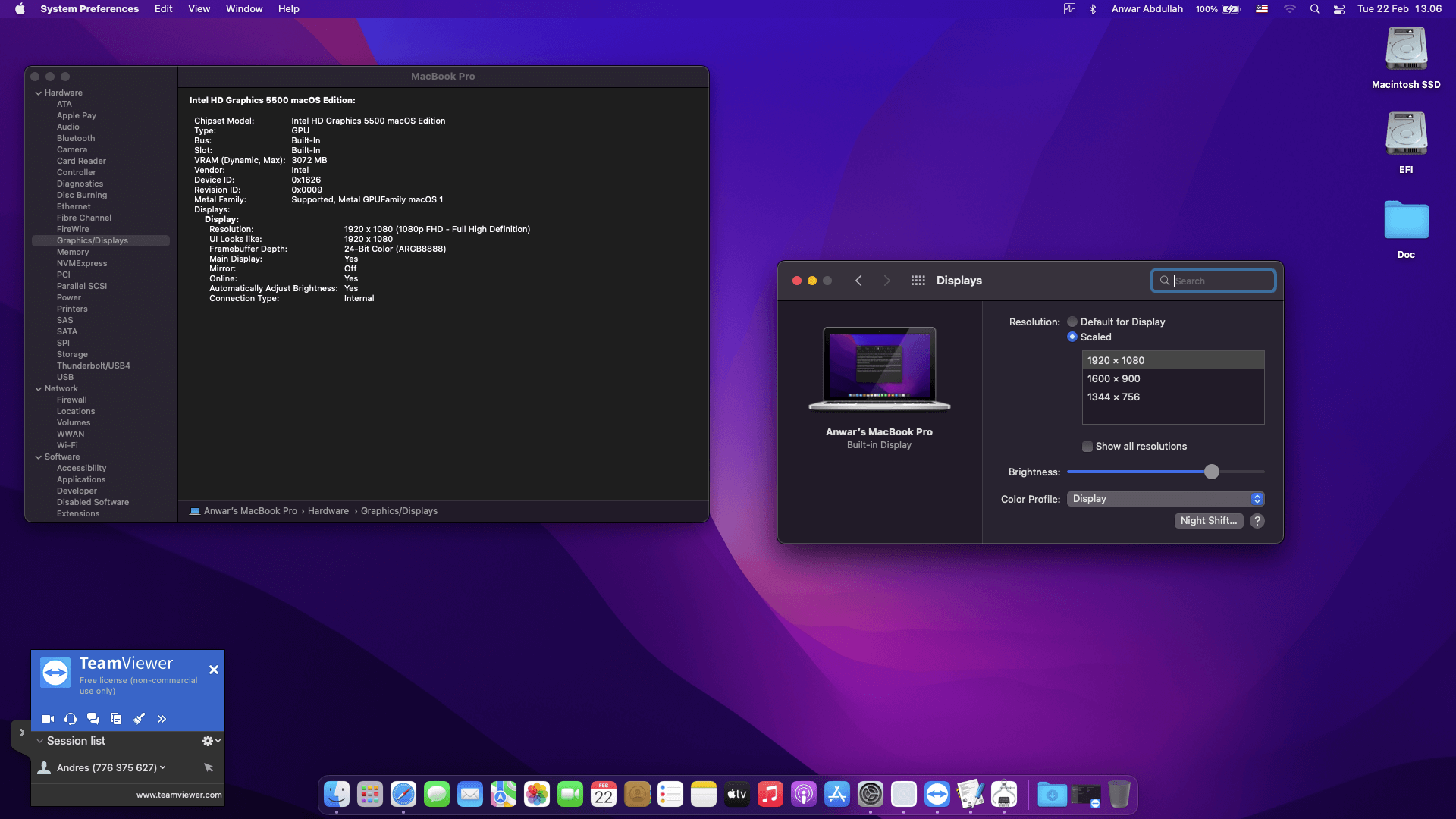This screenshot has width=1456, height=819.
Task: Open Spotlight search in menu bar
Action: pos(1316,9)
